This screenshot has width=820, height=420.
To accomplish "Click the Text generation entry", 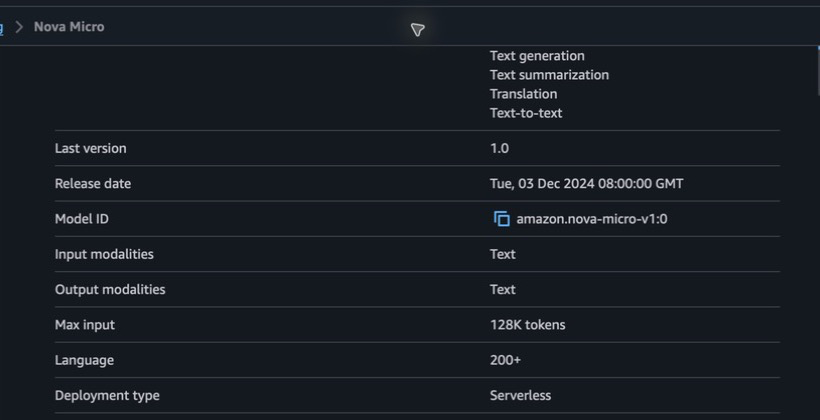I will (x=537, y=55).
